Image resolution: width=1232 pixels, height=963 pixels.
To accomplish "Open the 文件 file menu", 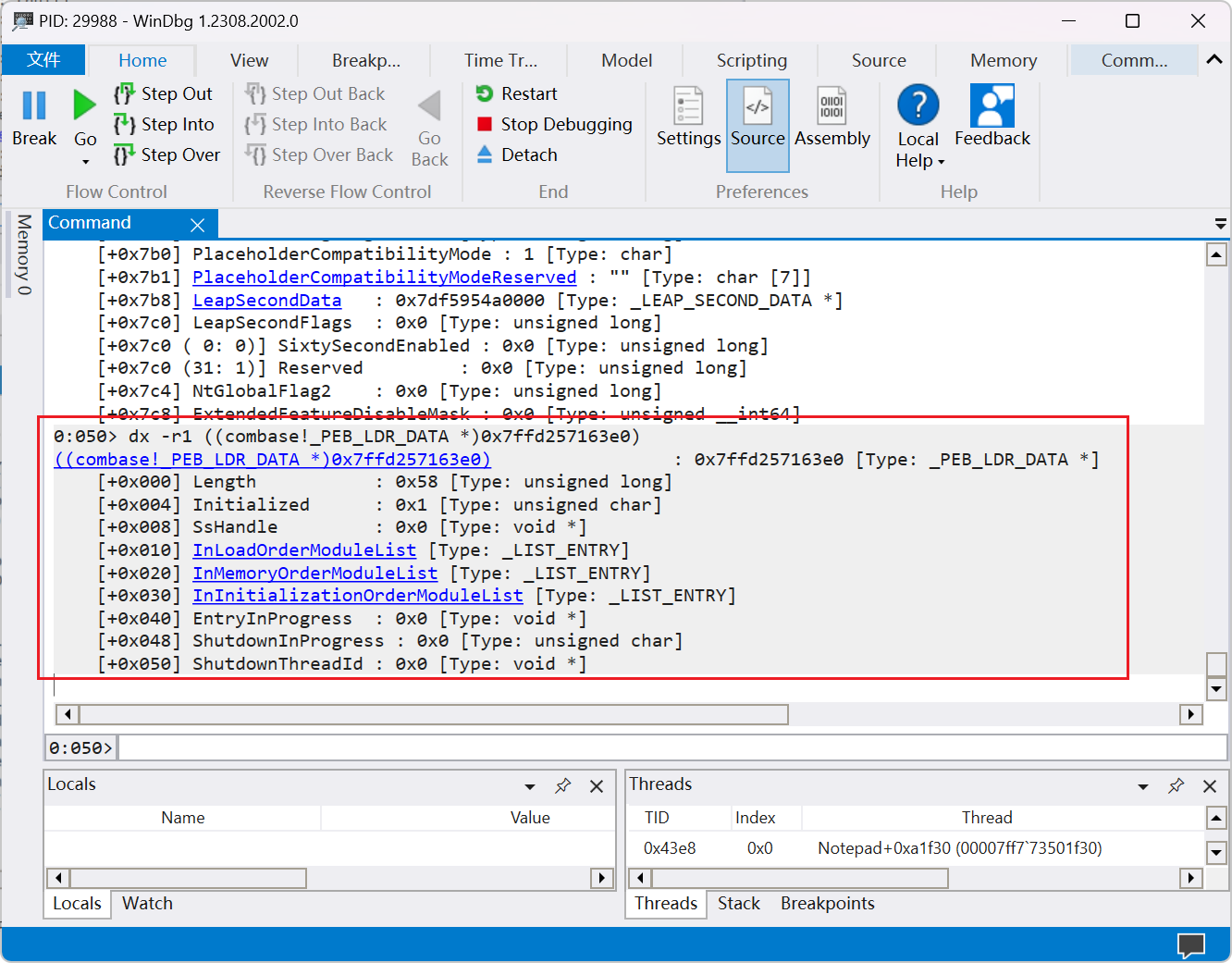I will point(43,60).
